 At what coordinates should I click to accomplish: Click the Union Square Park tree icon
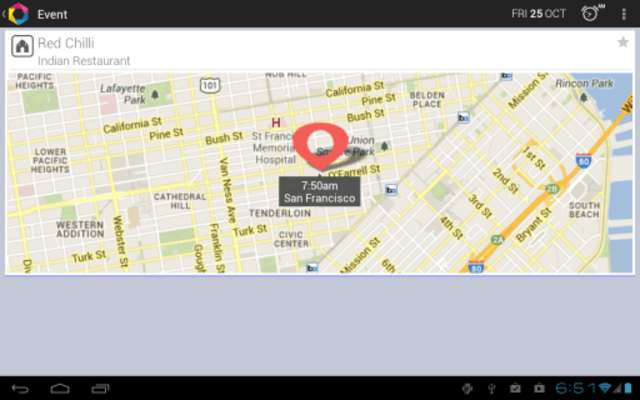coord(384,146)
